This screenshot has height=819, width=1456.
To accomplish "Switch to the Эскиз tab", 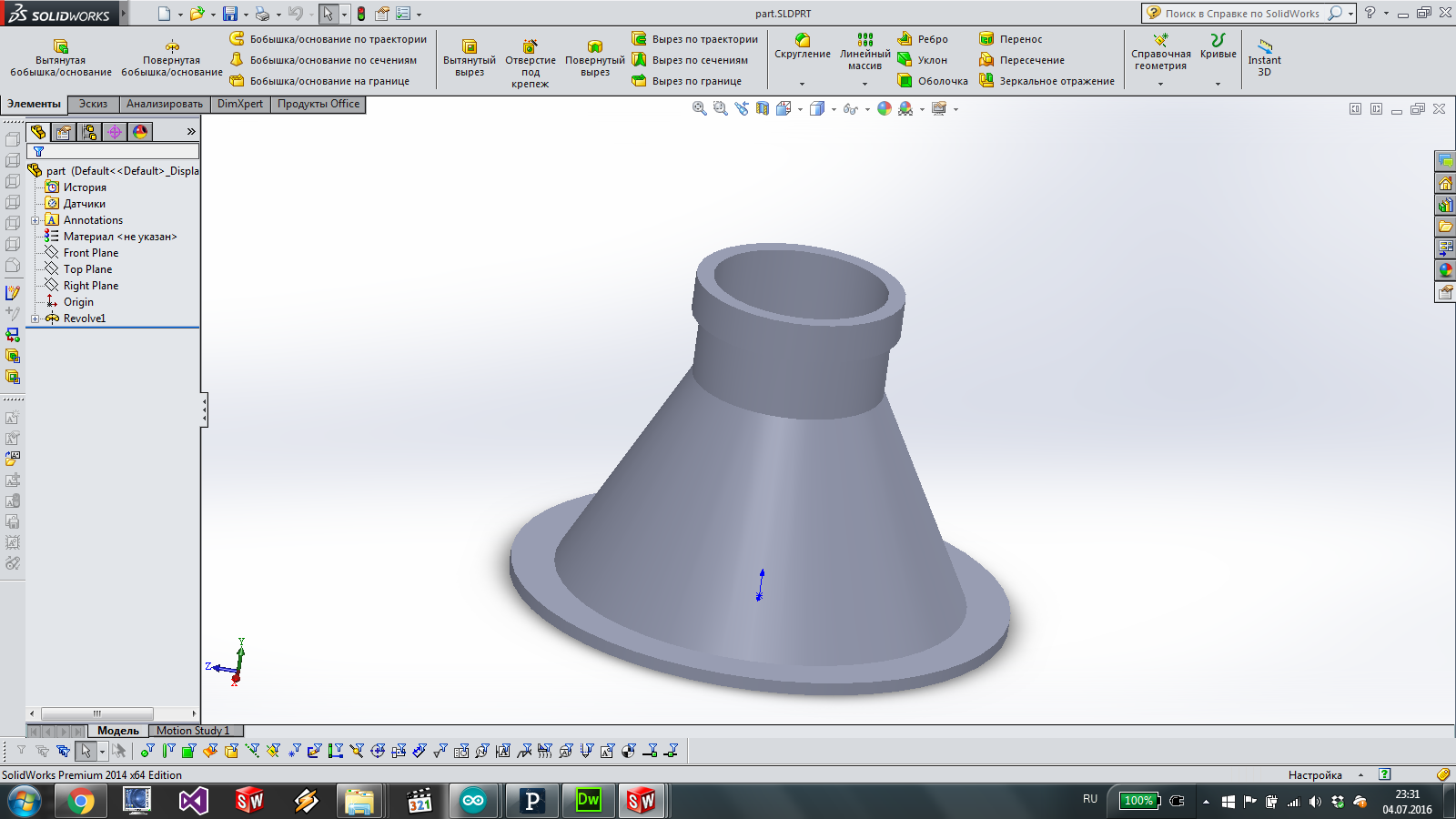I will pos(93,104).
